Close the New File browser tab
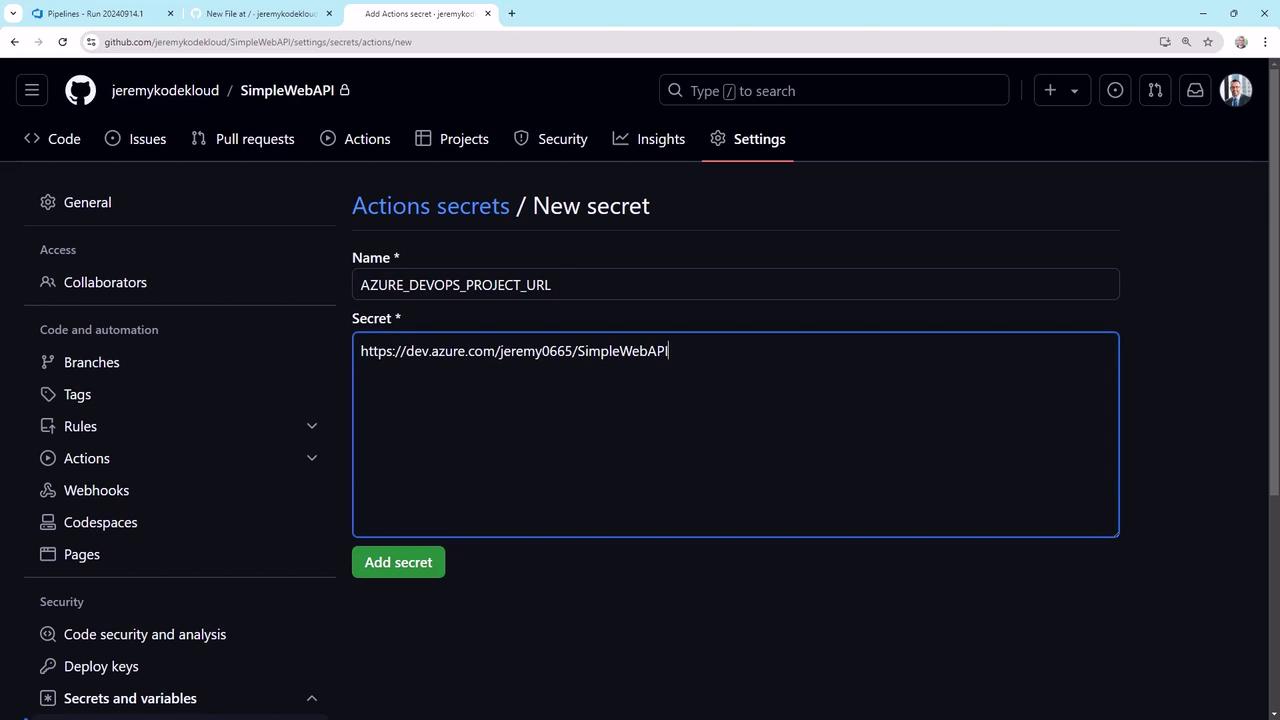 coord(329,14)
